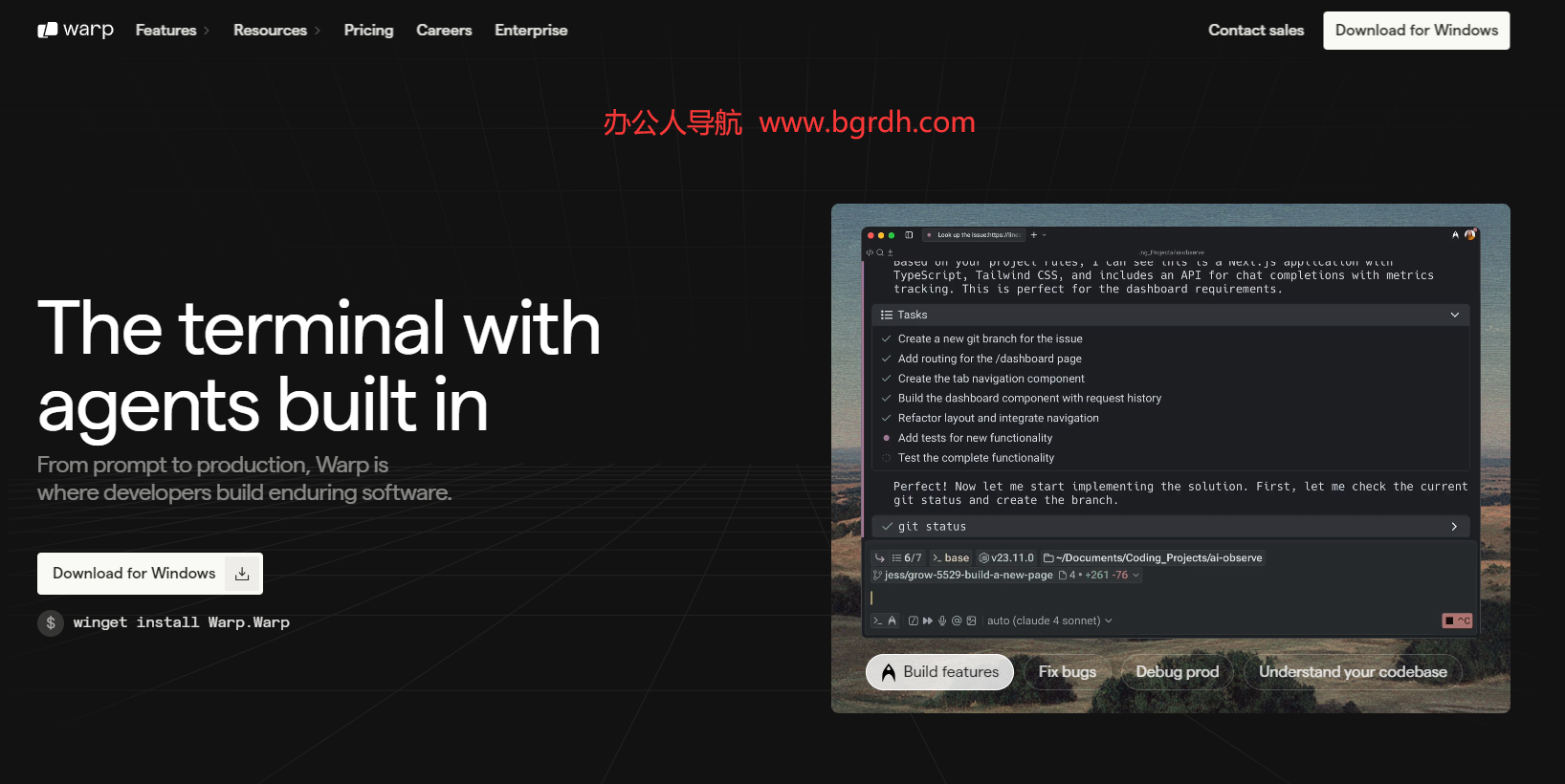Click the task Refactor layout and integrate navigation

coord(999,419)
